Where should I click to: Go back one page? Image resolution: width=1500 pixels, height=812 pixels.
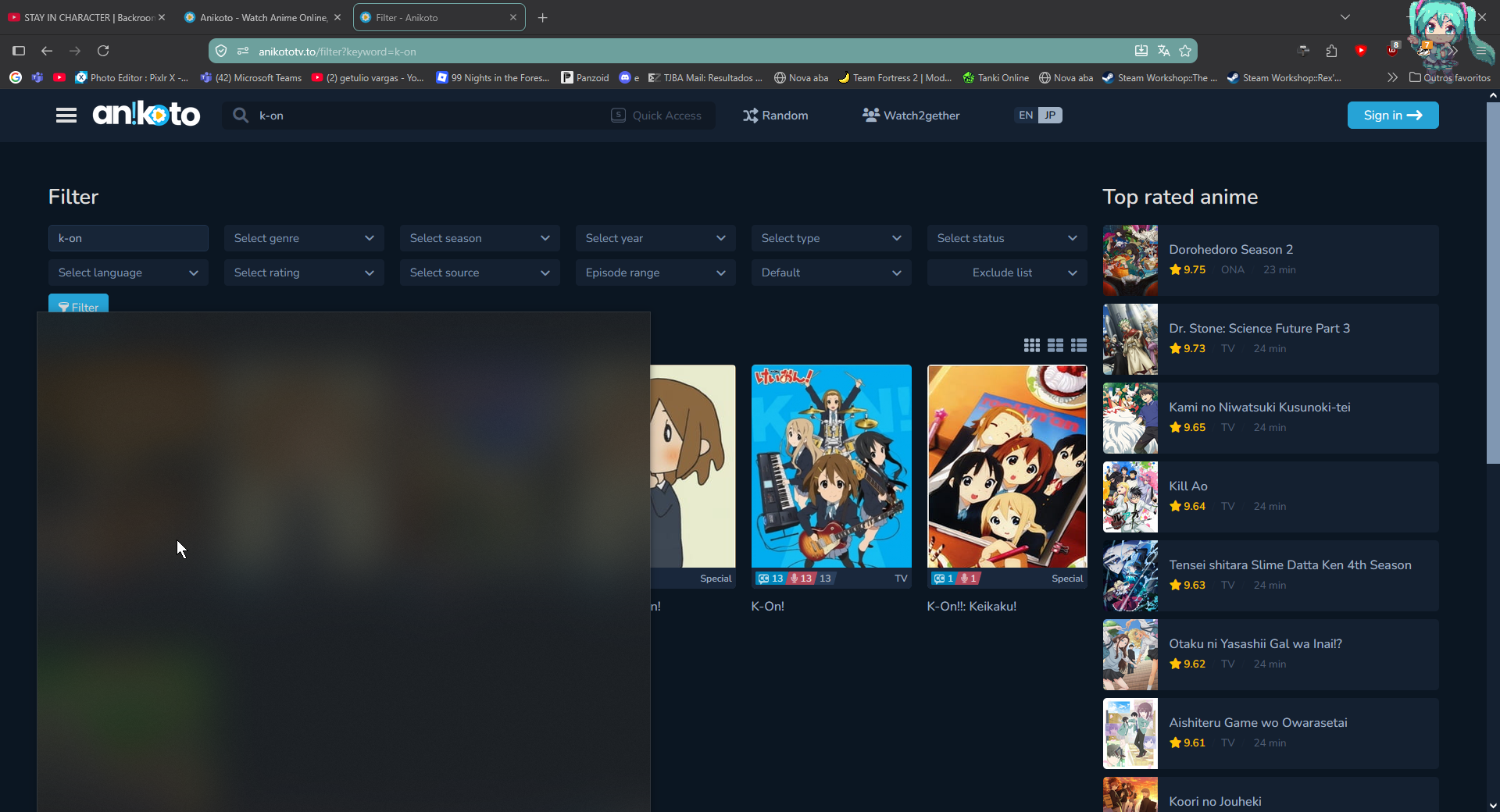coord(47,51)
